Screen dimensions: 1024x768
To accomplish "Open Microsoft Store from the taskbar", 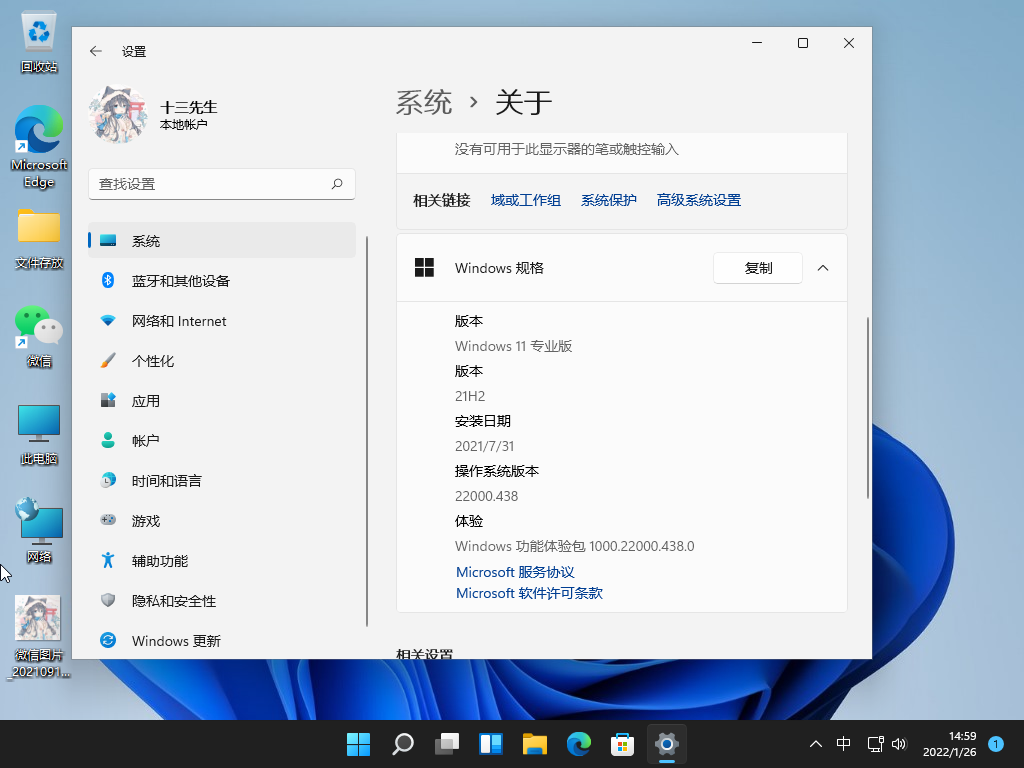I will point(622,744).
